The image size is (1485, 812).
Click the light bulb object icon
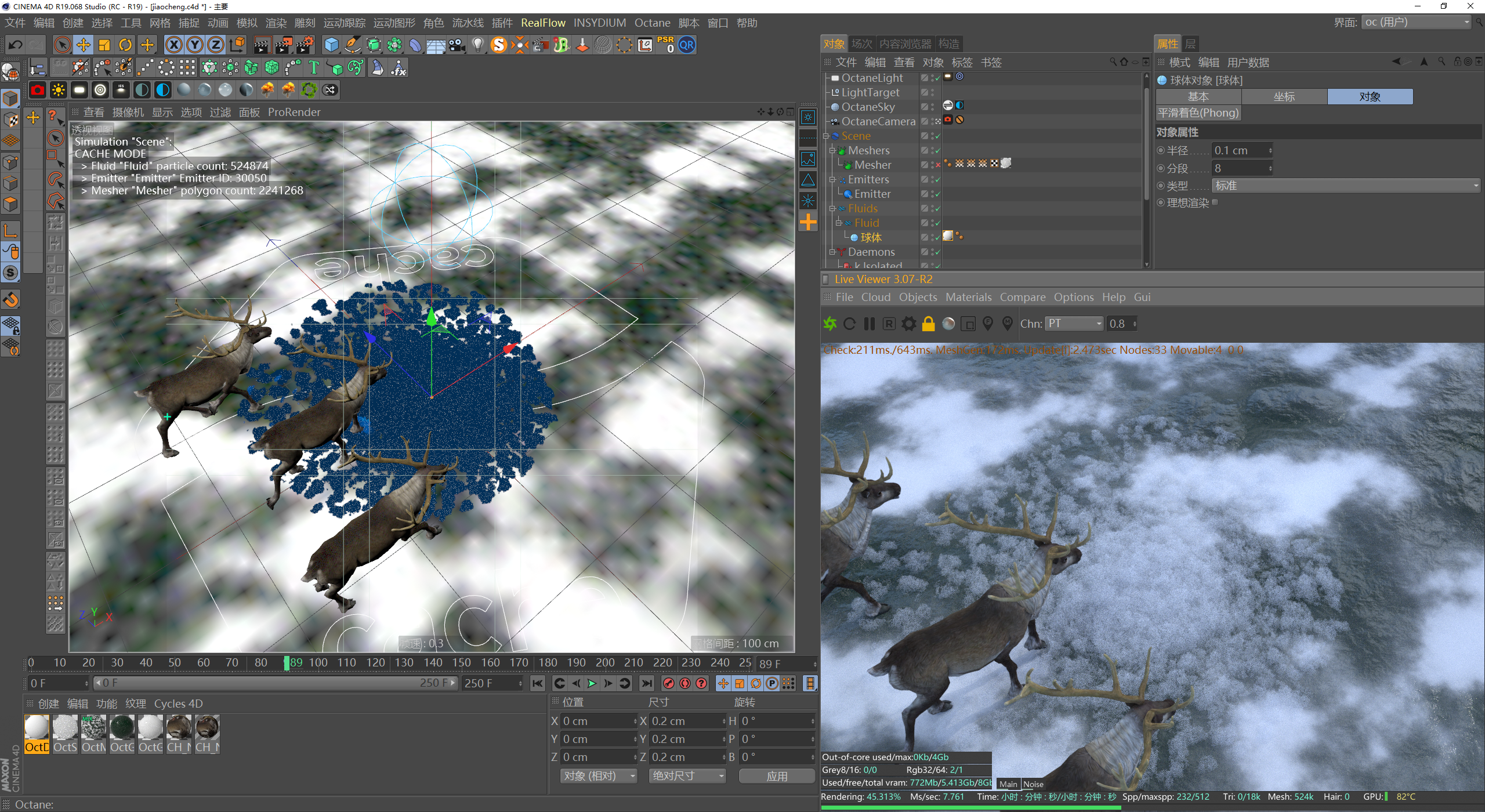(477, 45)
